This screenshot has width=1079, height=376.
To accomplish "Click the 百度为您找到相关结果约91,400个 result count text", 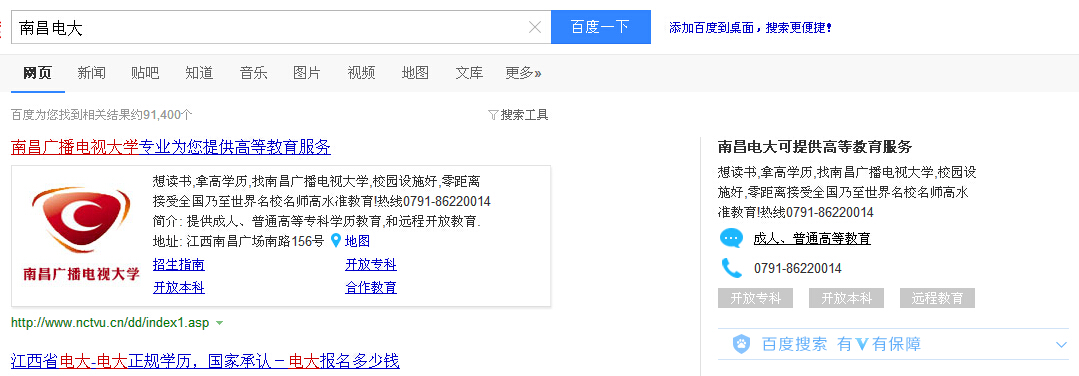I will [102, 115].
